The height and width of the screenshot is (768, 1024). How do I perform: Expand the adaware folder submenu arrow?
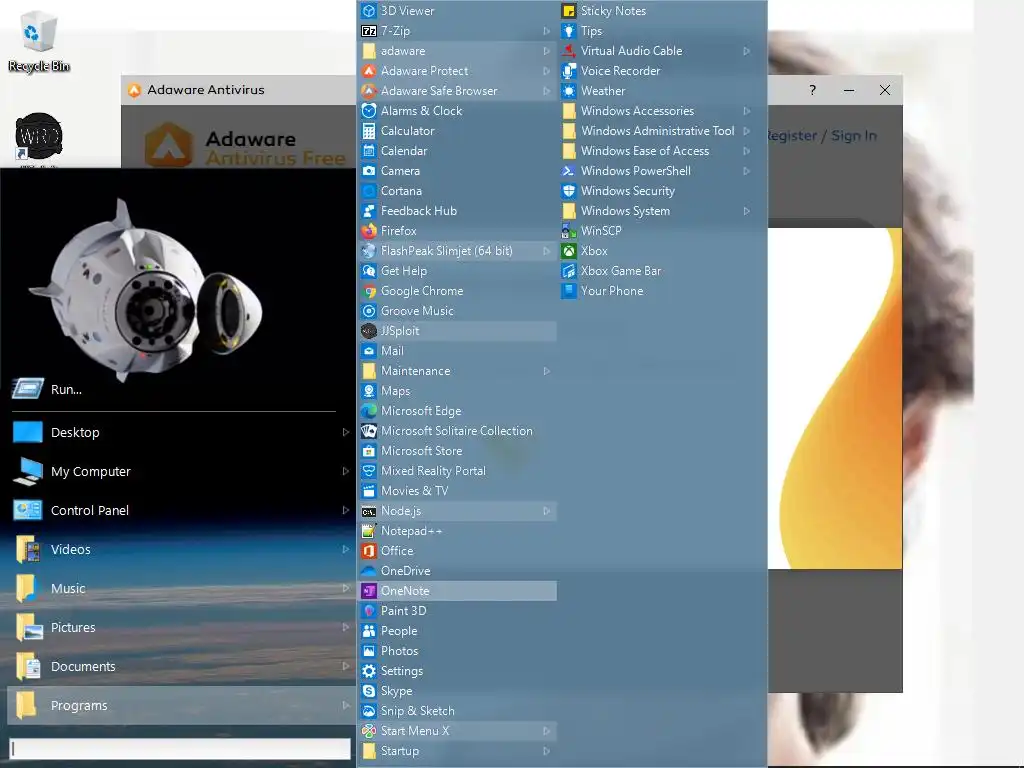click(x=547, y=51)
